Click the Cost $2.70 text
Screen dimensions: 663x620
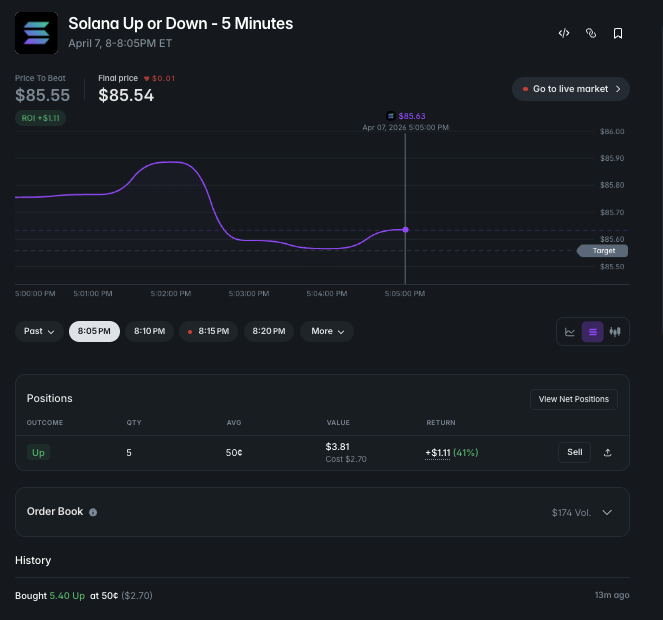pos(346,459)
